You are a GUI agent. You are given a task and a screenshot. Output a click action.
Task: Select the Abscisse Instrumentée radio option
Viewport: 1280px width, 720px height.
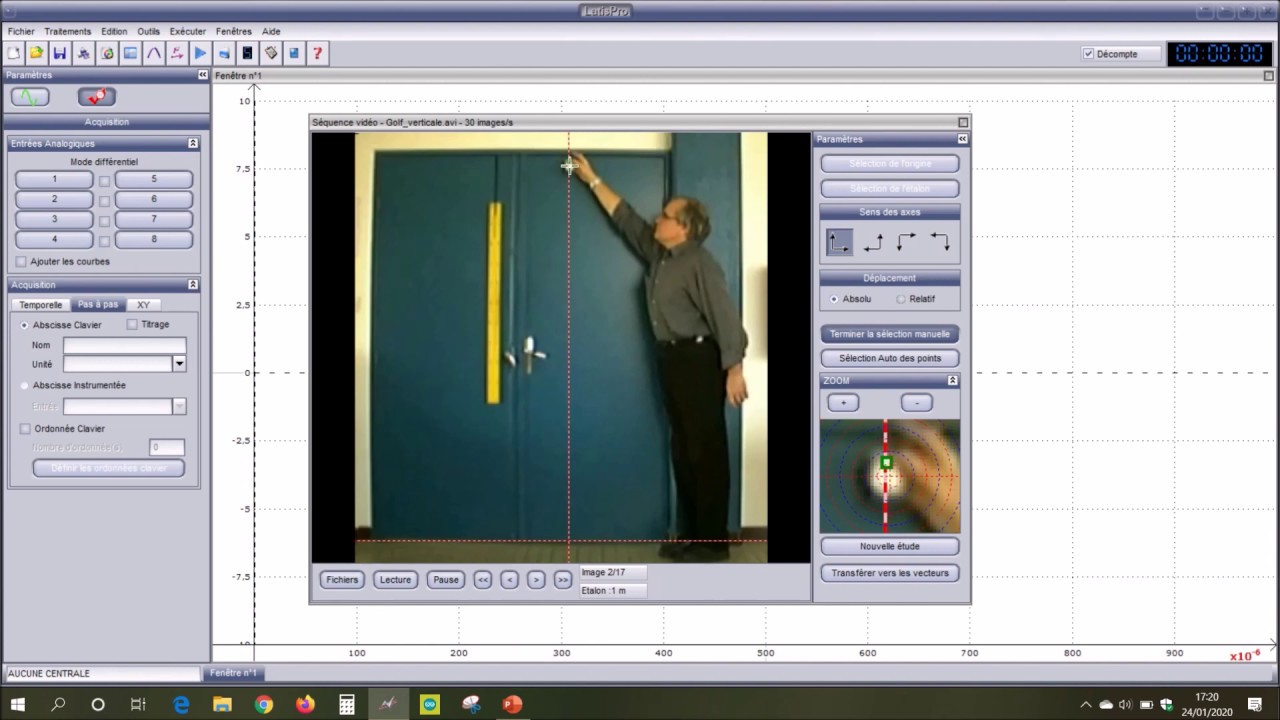pos(25,385)
